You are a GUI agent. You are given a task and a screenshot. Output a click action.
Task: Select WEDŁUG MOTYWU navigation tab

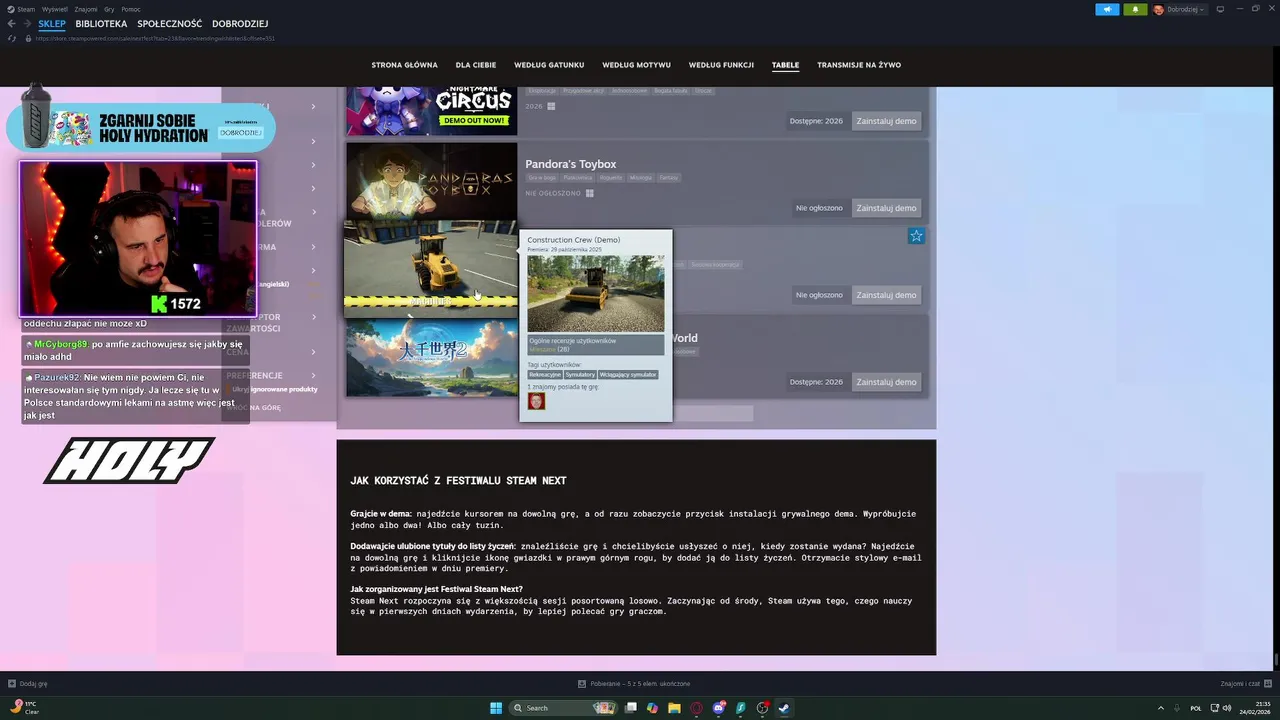click(x=636, y=65)
